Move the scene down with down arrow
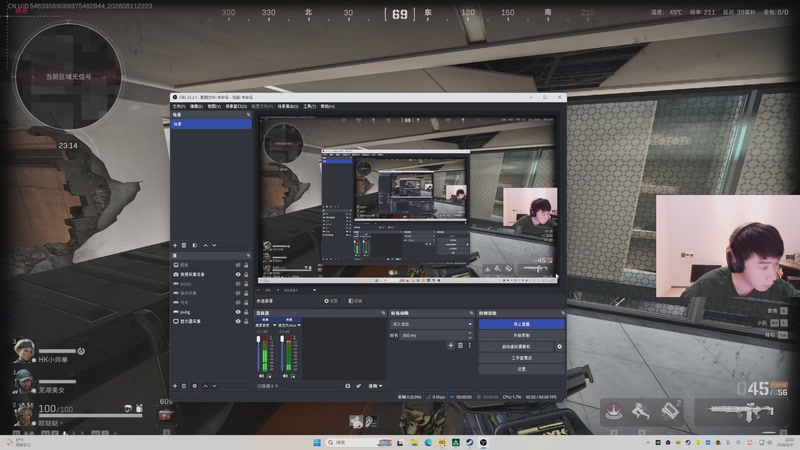This screenshot has width=800, height=450. [x=214, y=245]
